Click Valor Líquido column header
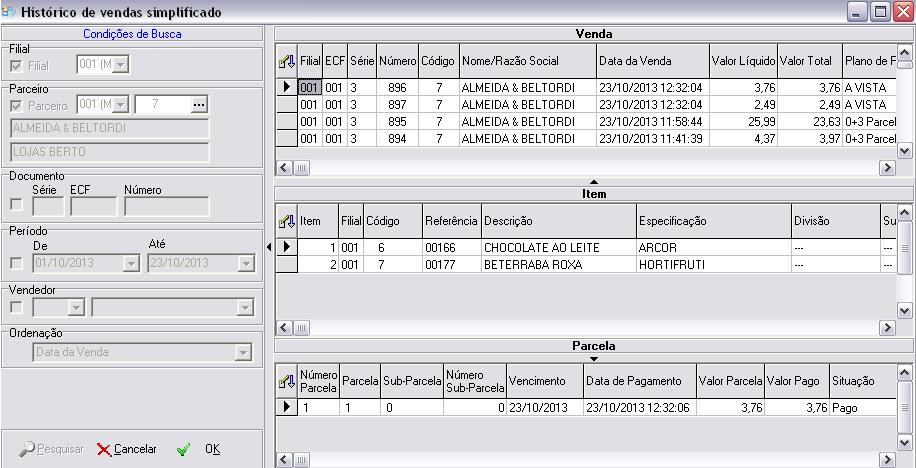This screenshot has width=916, height=468. pos(743,61)
